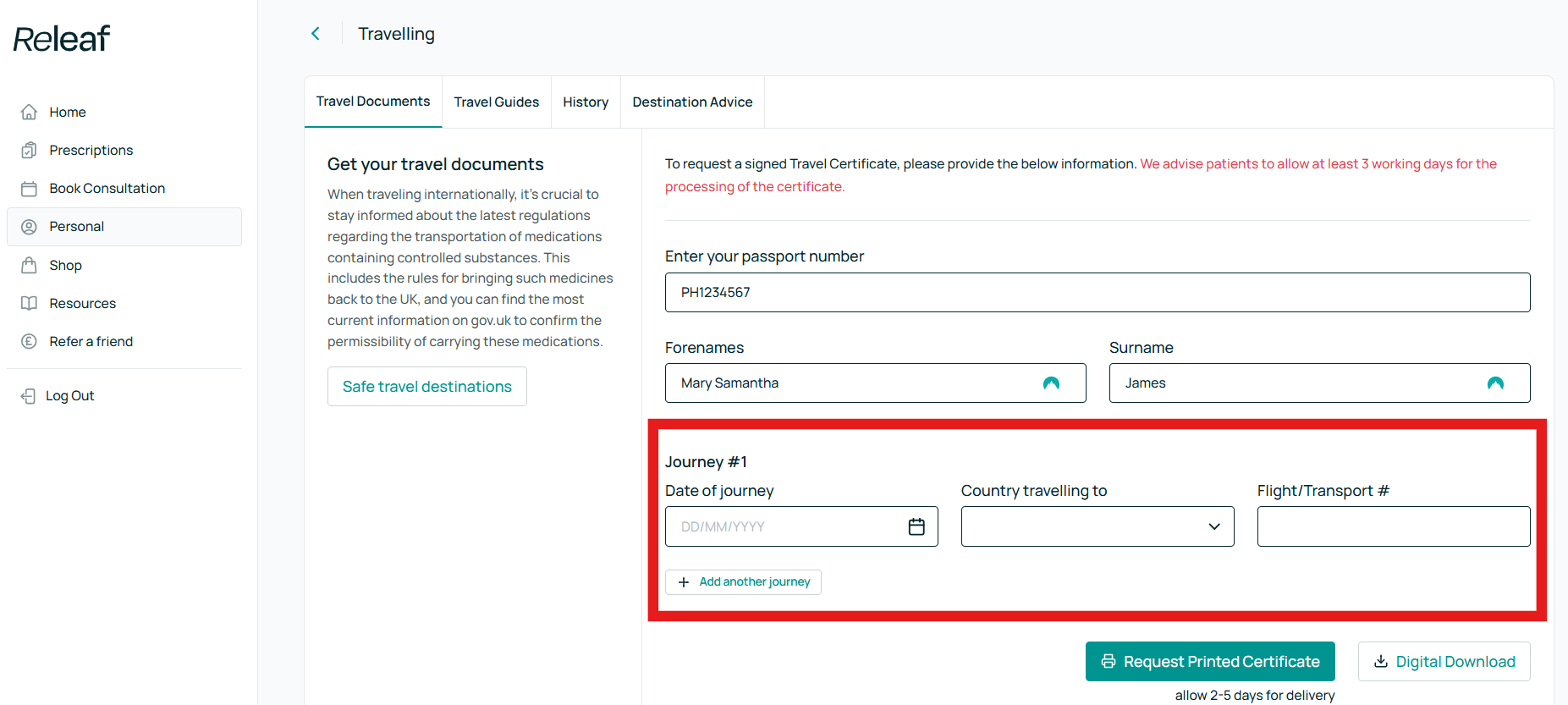Click the Book Consultation calendar icon

(29, 189)
